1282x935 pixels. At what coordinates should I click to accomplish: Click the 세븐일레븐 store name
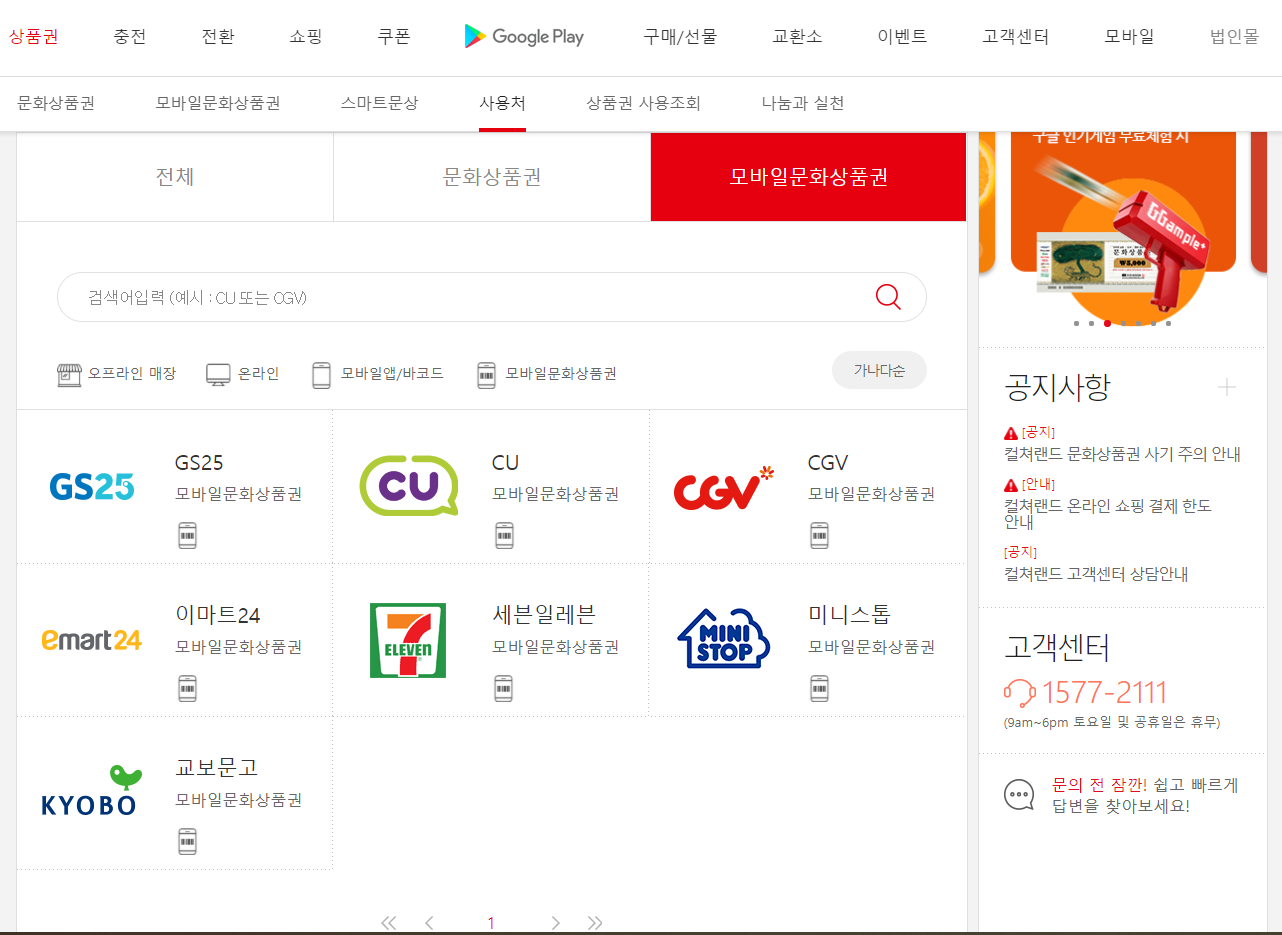[x=544, y=614]
